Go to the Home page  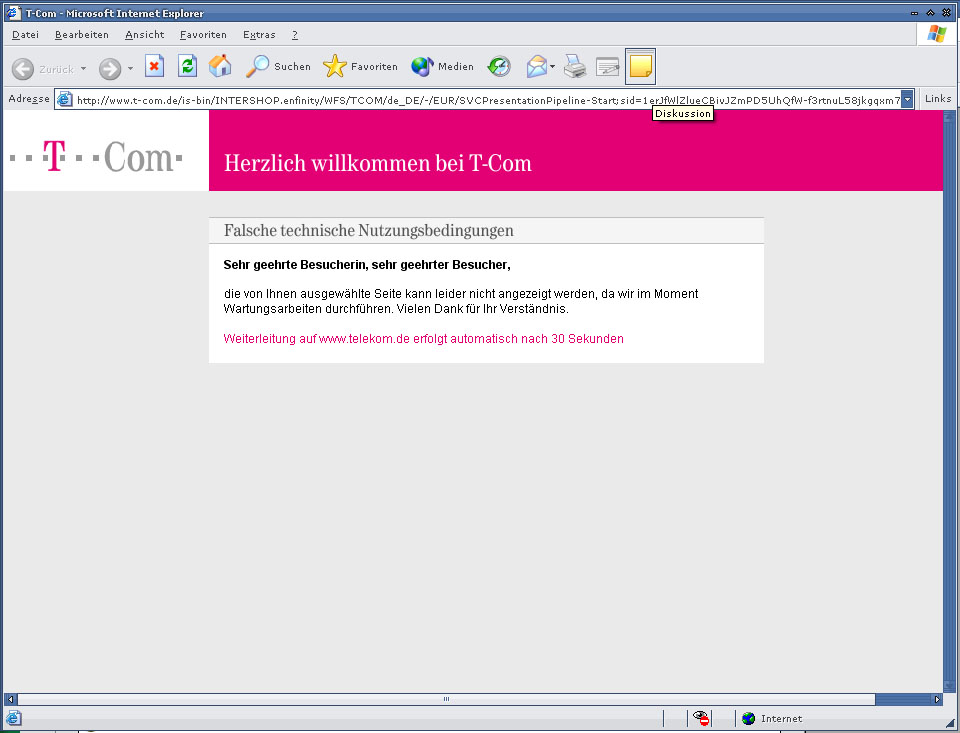pyautogui.click(x=220, y=67)
